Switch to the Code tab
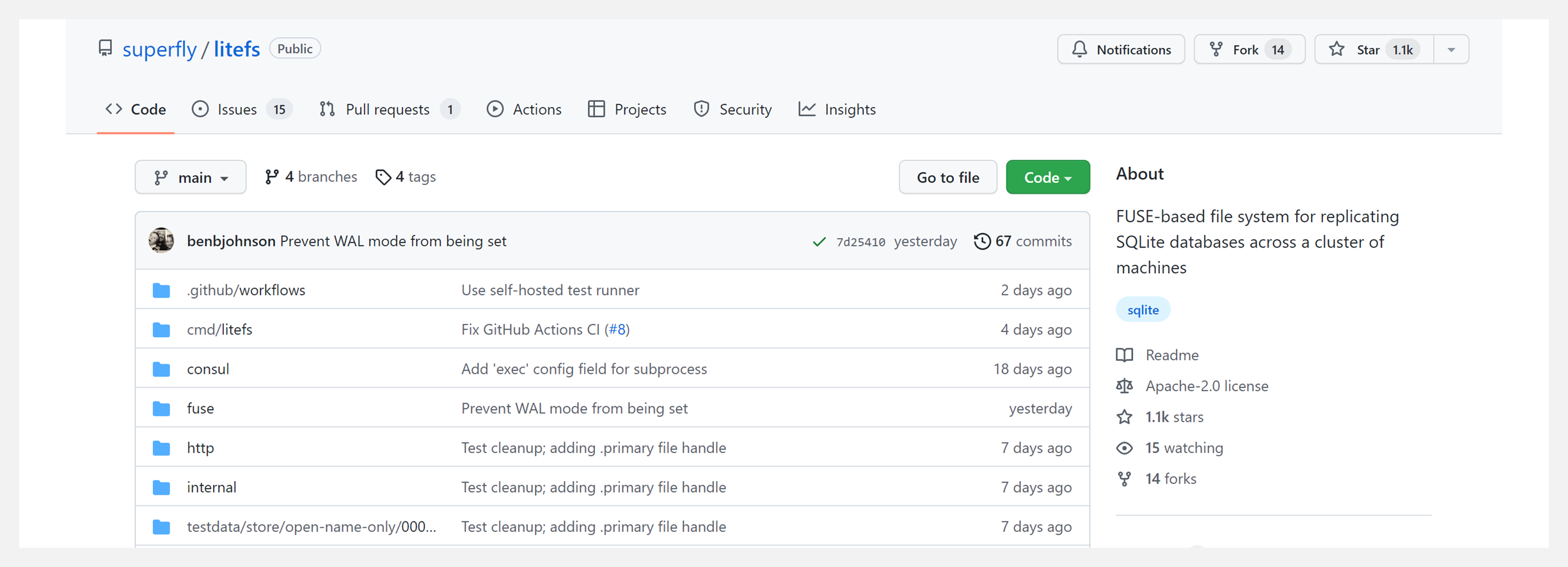Viewport: 1568px width, 567px height. [x=136, y=109]
